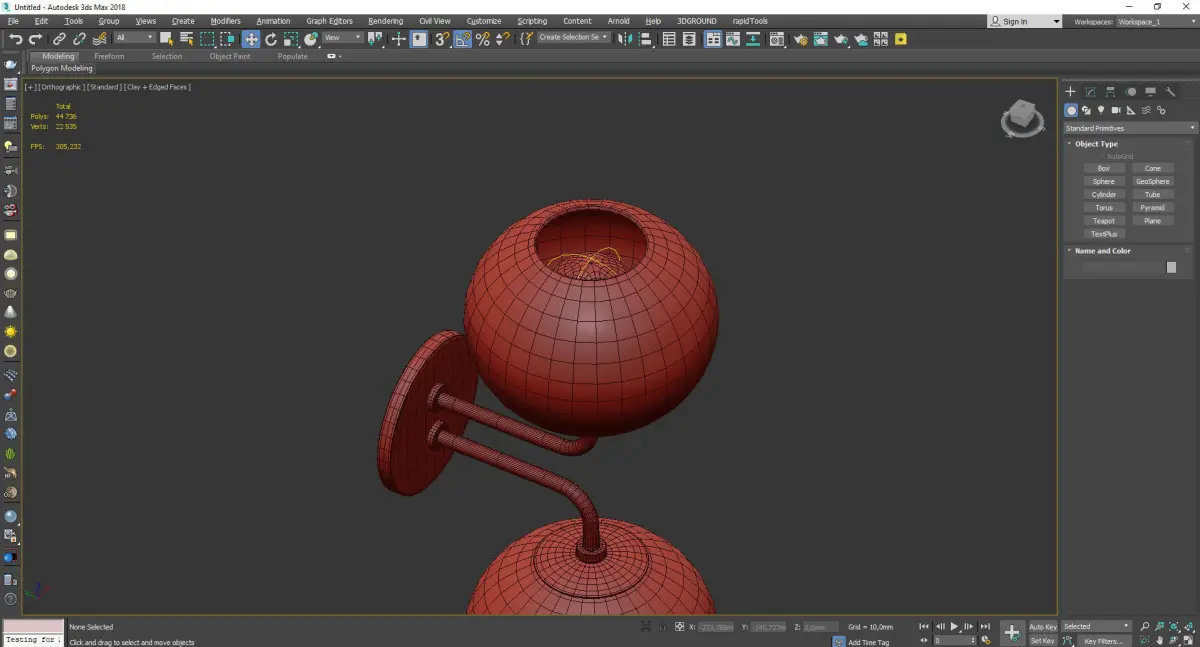Image resolution: width=1200 pixels, height=647 pixels.
Task: Collapse the Object Type rollout
Action: click(x=1096, y=144)
